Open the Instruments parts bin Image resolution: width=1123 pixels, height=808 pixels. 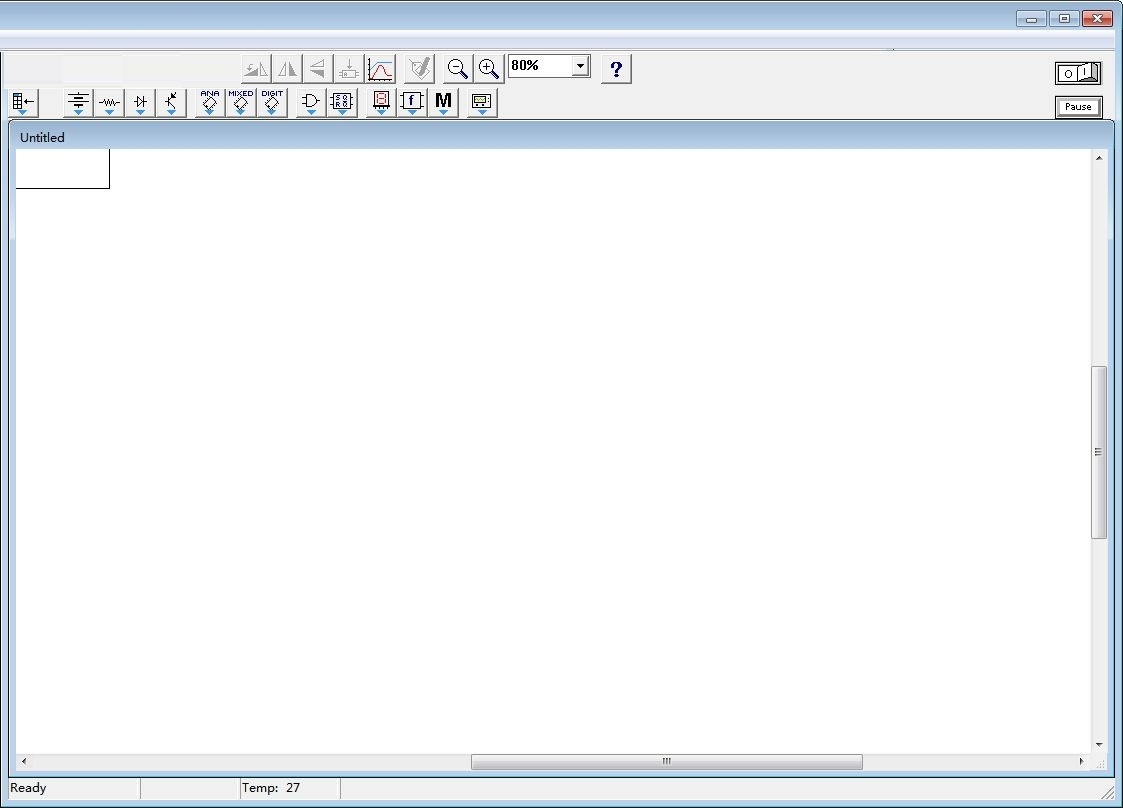482,102
